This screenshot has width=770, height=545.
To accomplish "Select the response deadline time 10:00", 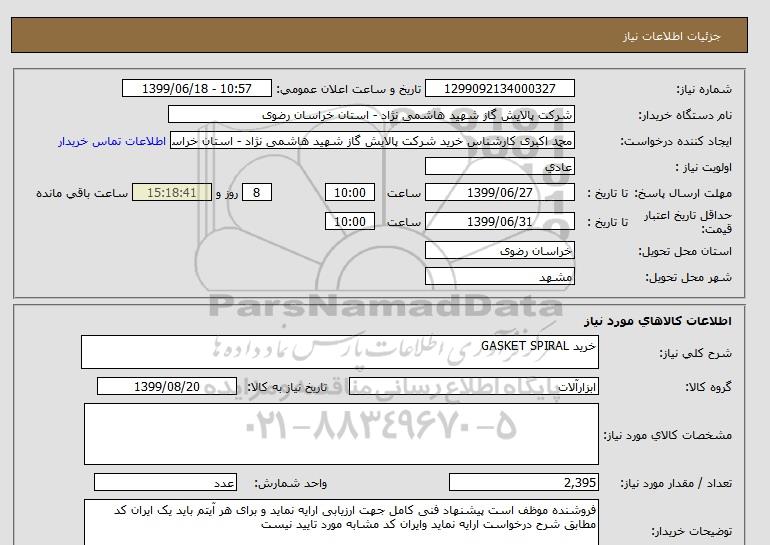I will [x=350, y=192].
